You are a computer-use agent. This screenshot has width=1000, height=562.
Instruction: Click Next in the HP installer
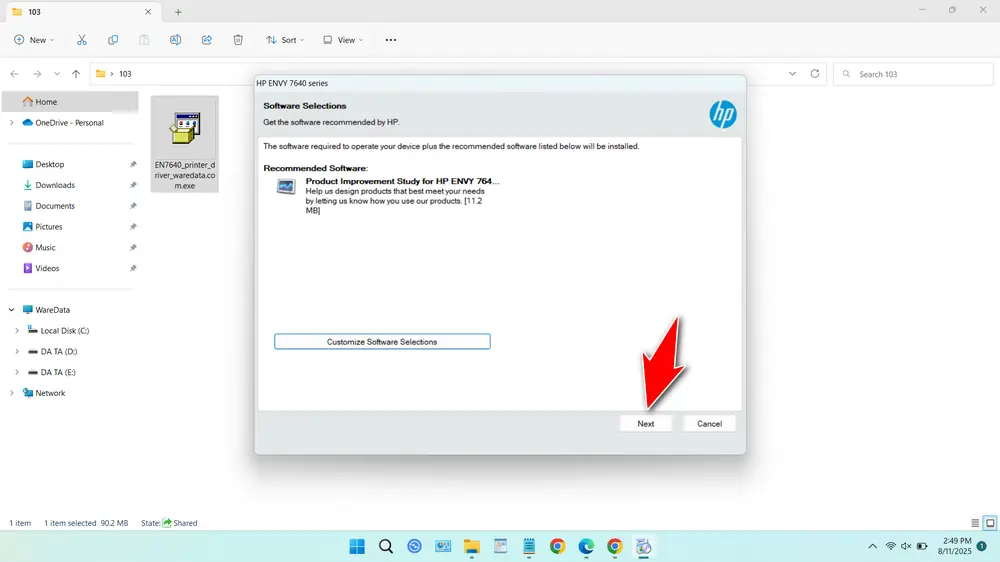[645, 424]
